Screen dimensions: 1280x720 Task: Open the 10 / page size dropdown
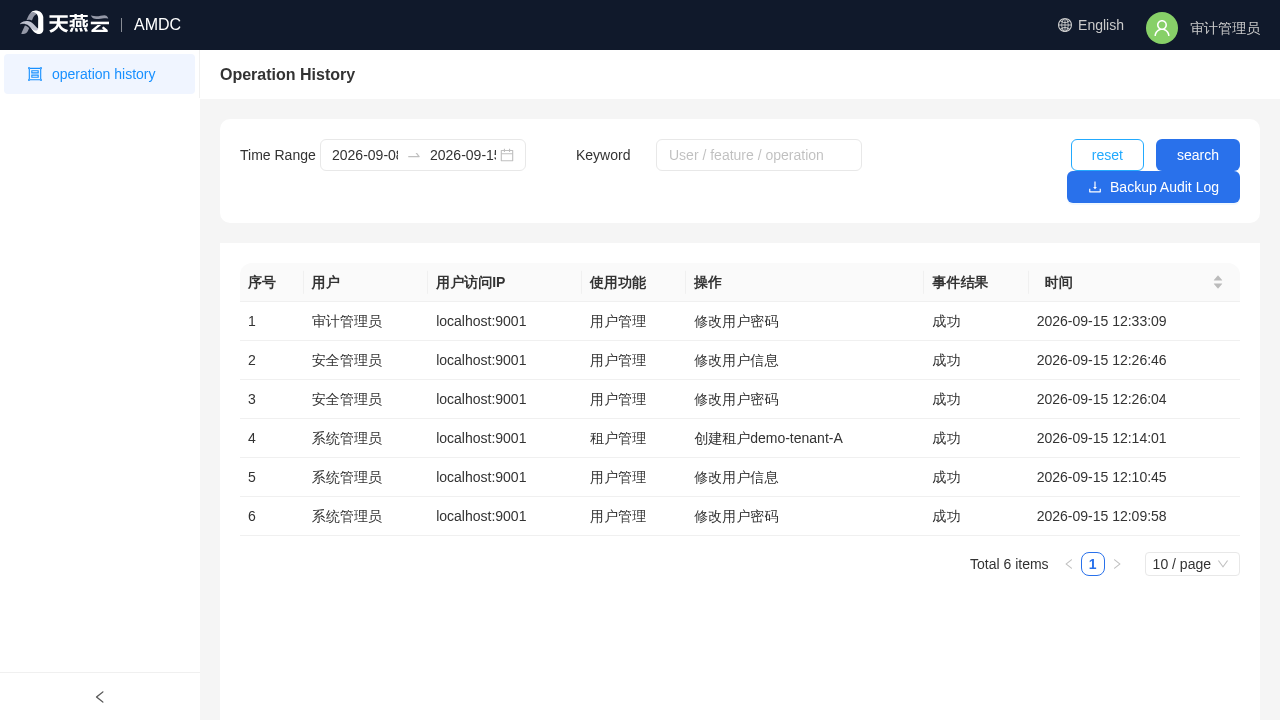1192,564
